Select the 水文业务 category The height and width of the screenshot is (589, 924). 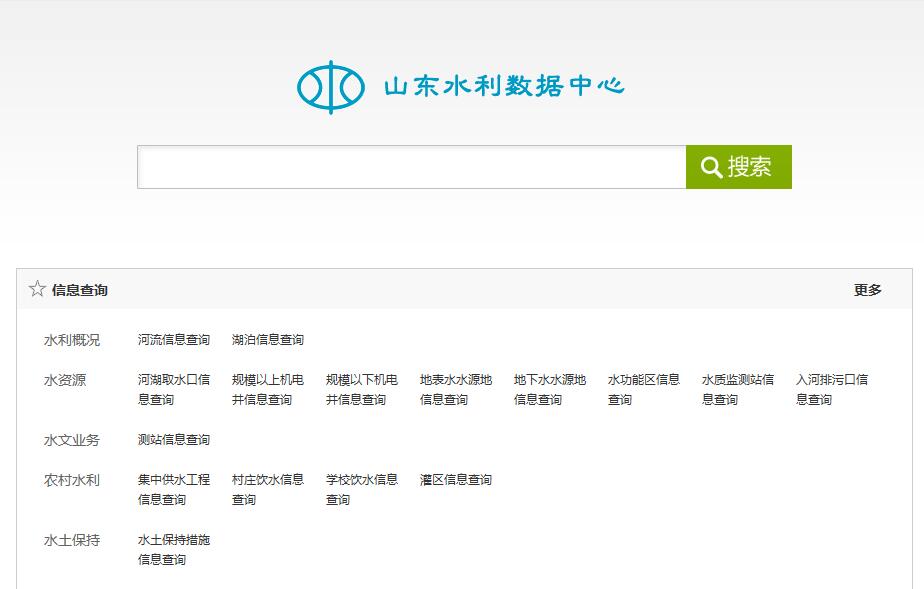[72, 440]
